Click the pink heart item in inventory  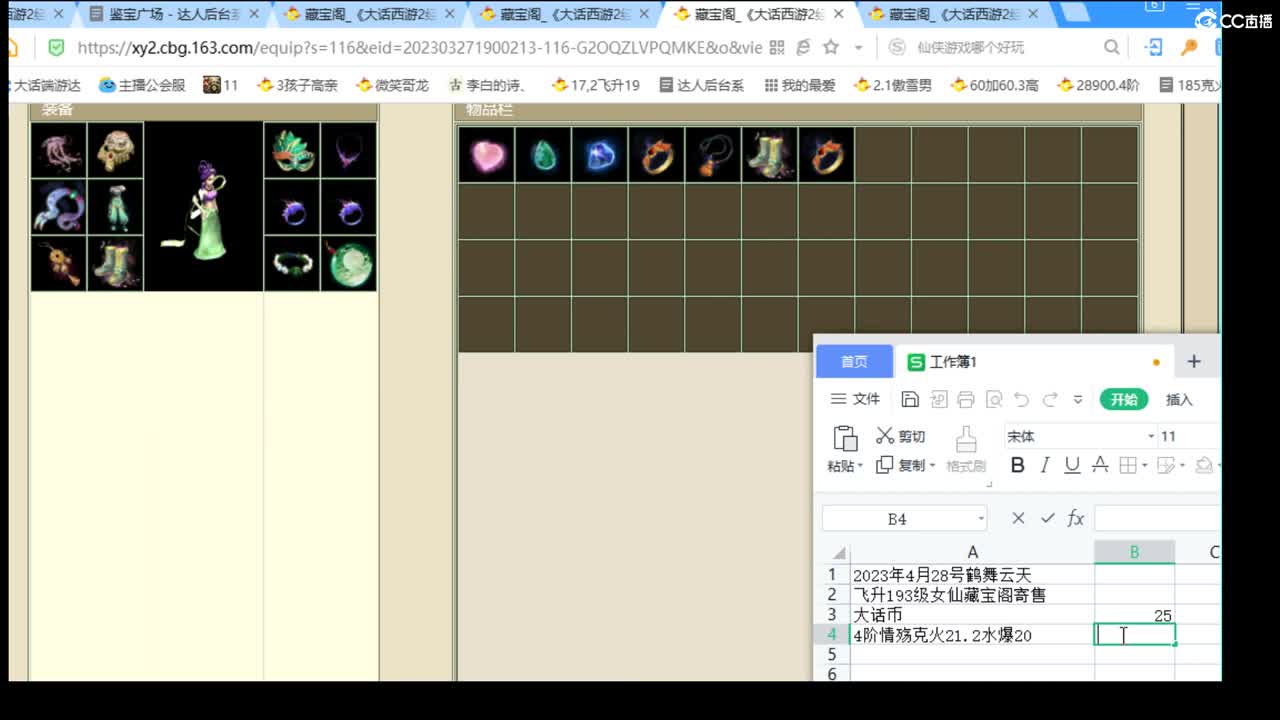pyautogui.click(x=487, y=154)
